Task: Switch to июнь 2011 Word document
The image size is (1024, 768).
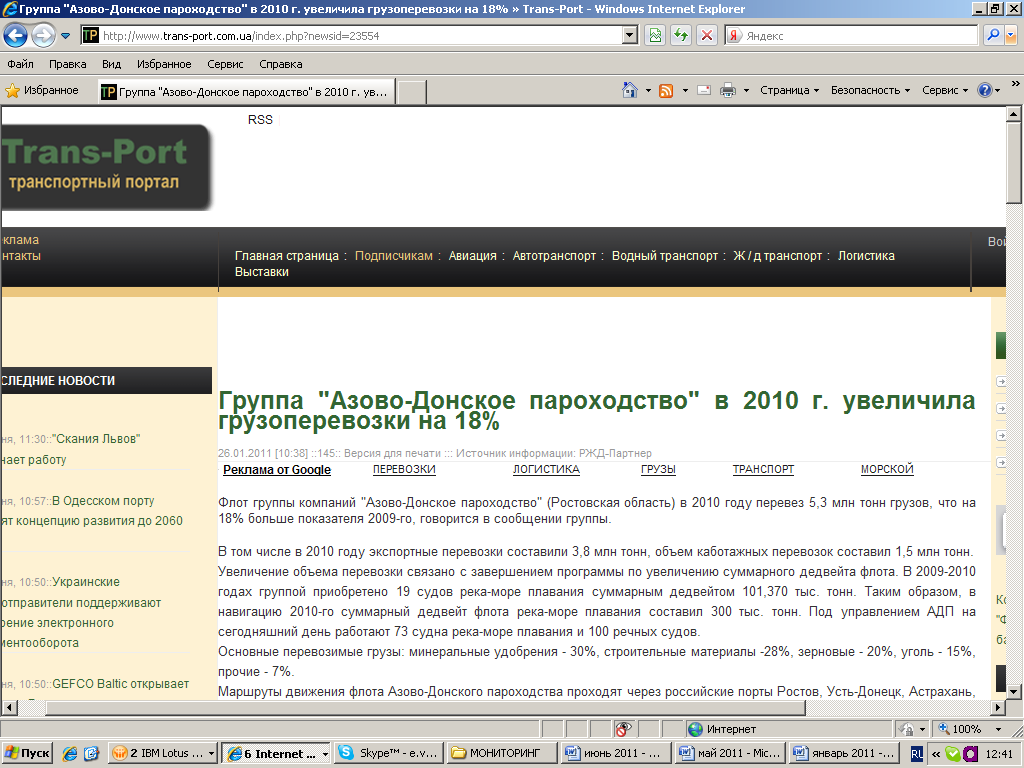Action: [x=616, y=753]
